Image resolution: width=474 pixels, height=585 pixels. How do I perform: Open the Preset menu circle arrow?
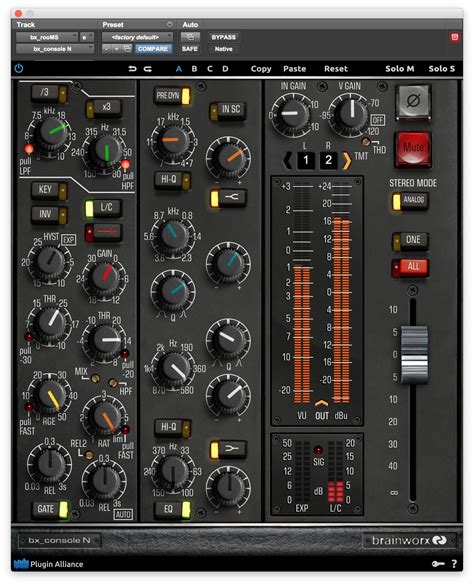pos(169,25)
